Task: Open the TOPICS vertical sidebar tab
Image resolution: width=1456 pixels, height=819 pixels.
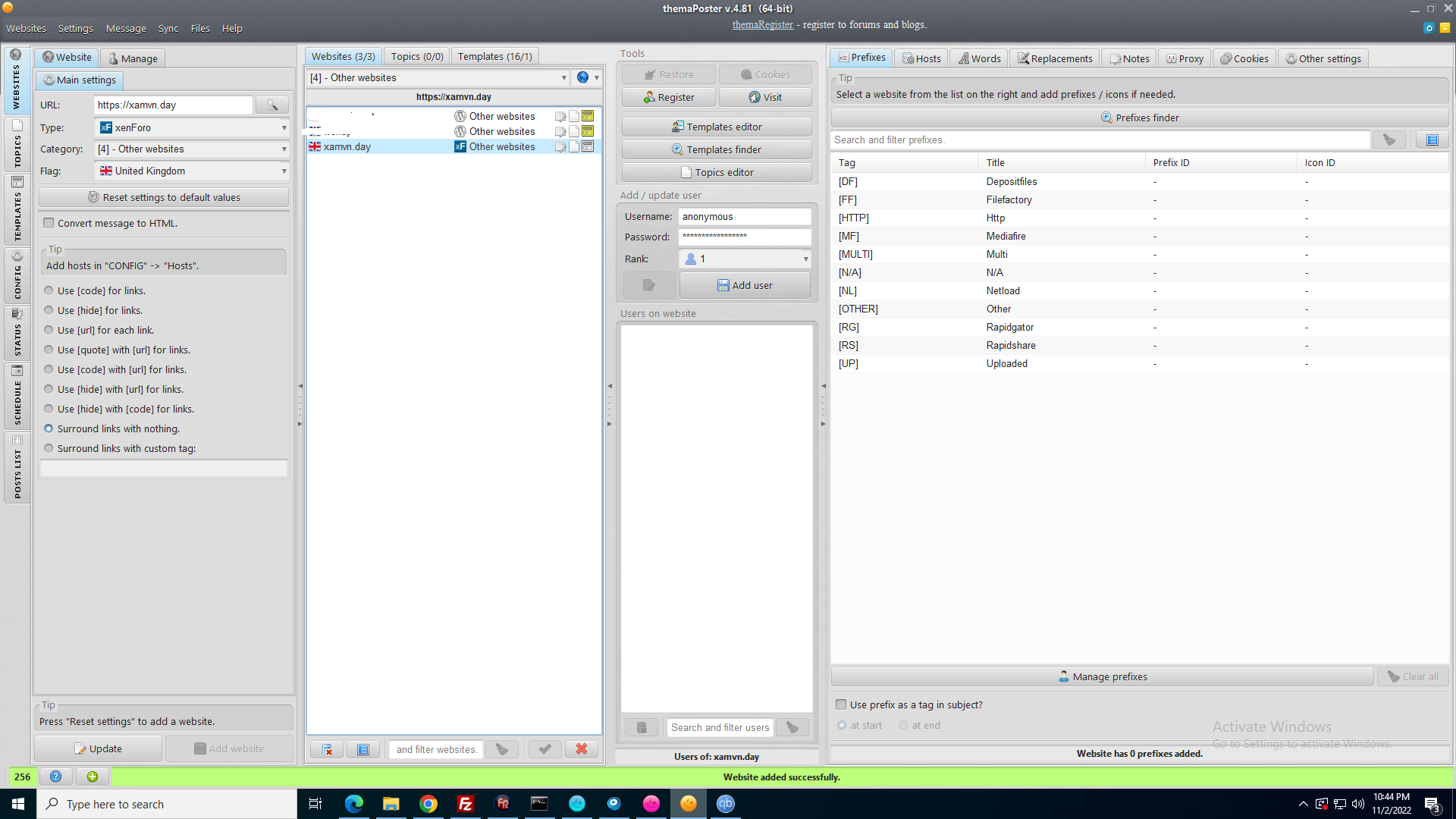Action: (x=17, y=144)
